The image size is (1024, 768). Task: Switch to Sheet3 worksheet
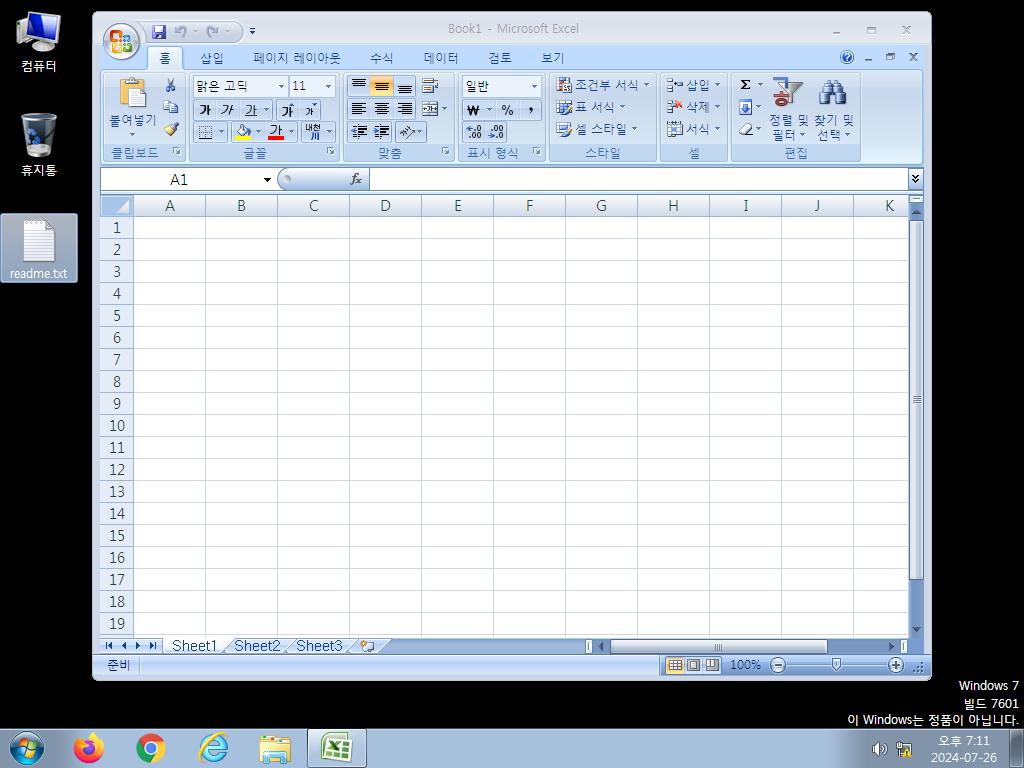pos(319,646)
